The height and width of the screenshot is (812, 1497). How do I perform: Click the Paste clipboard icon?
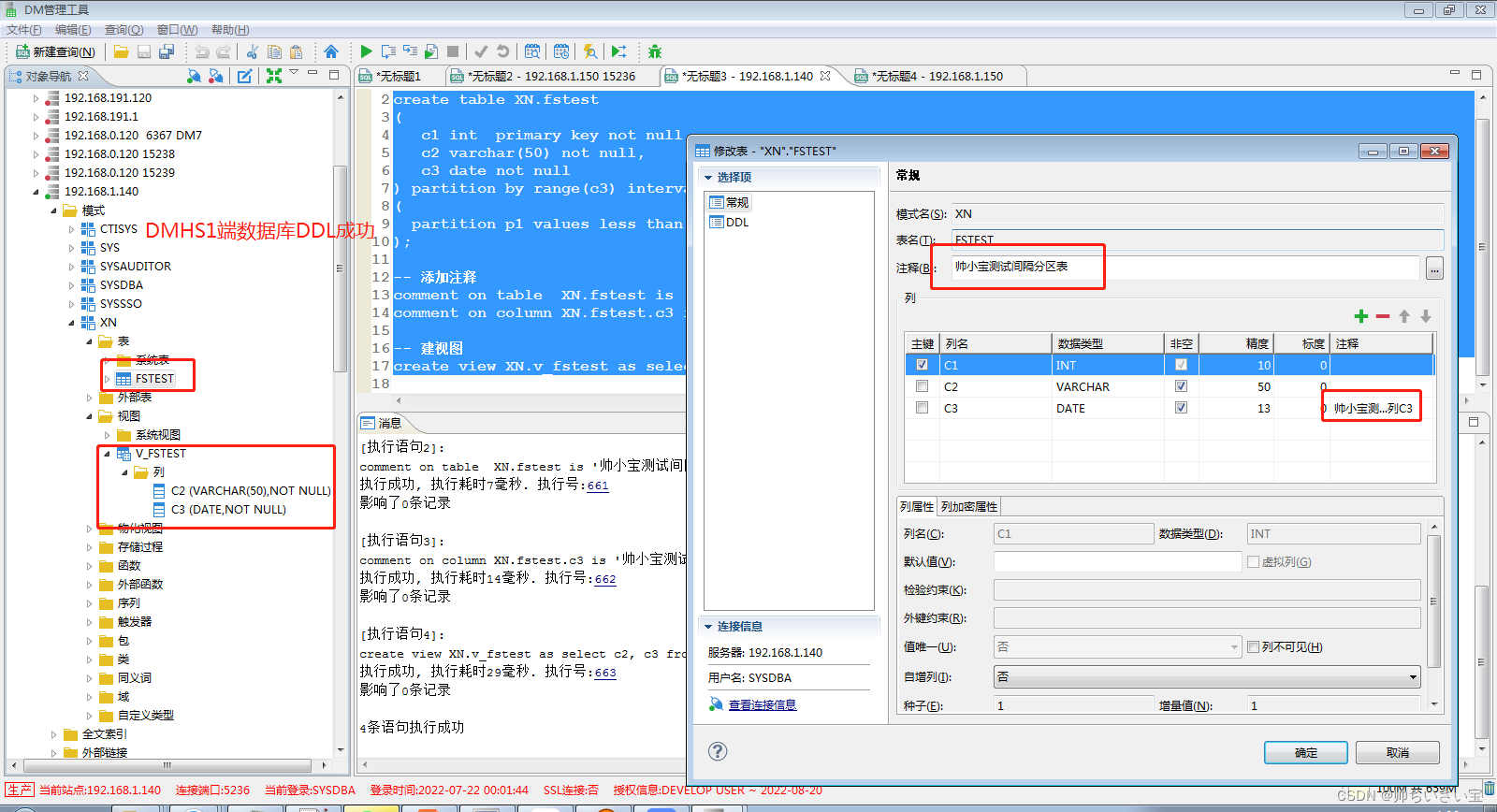297,51
